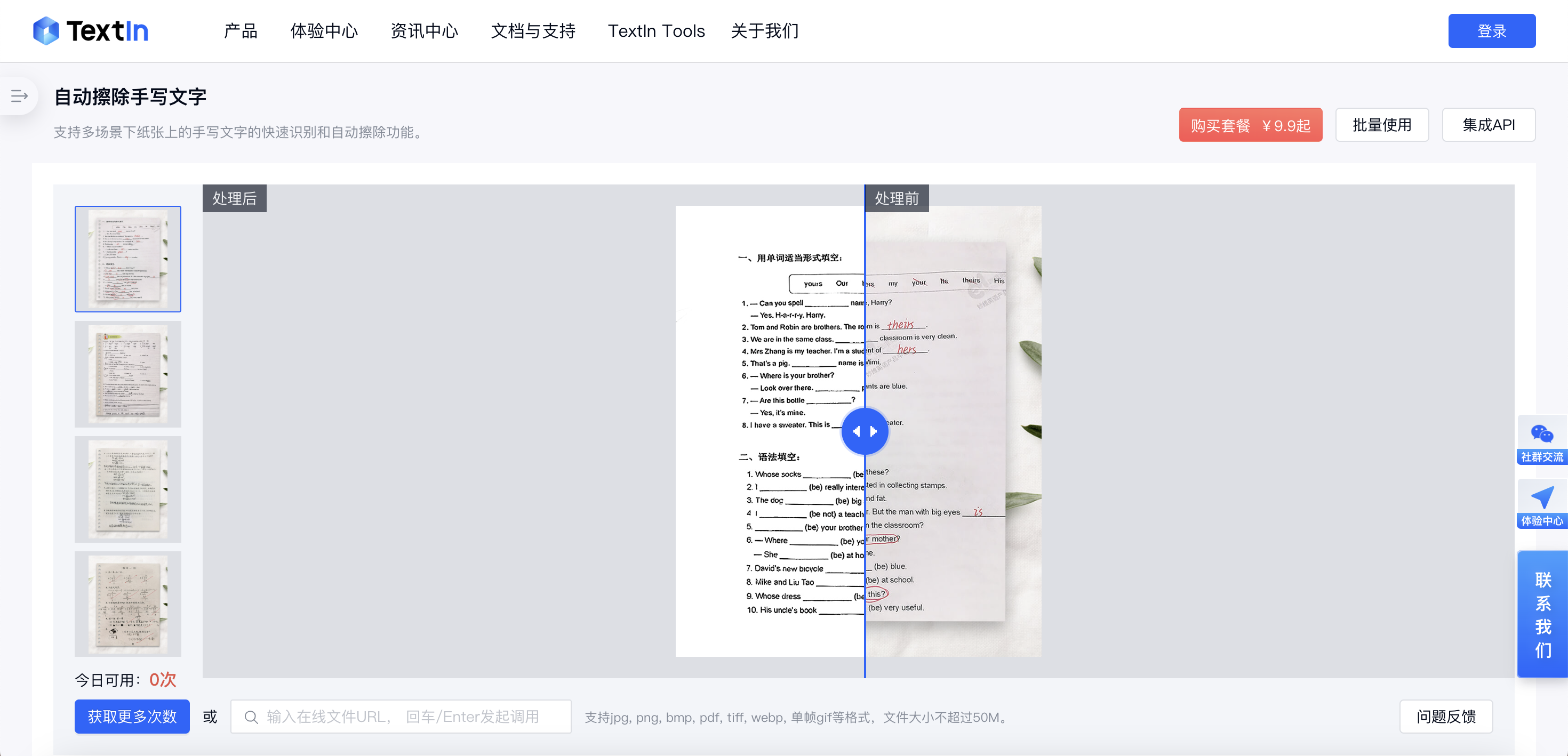Select the second sample worksheet thumbnail
Screen dimensions: 1568x756
[x=128, y=374]
